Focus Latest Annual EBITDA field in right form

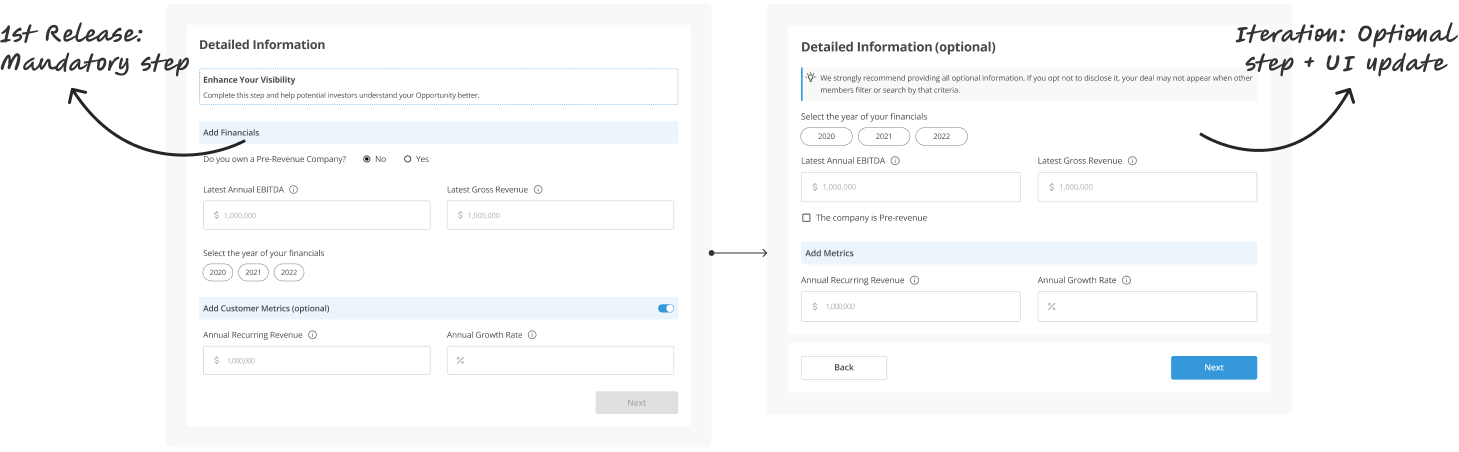point(911,187)
